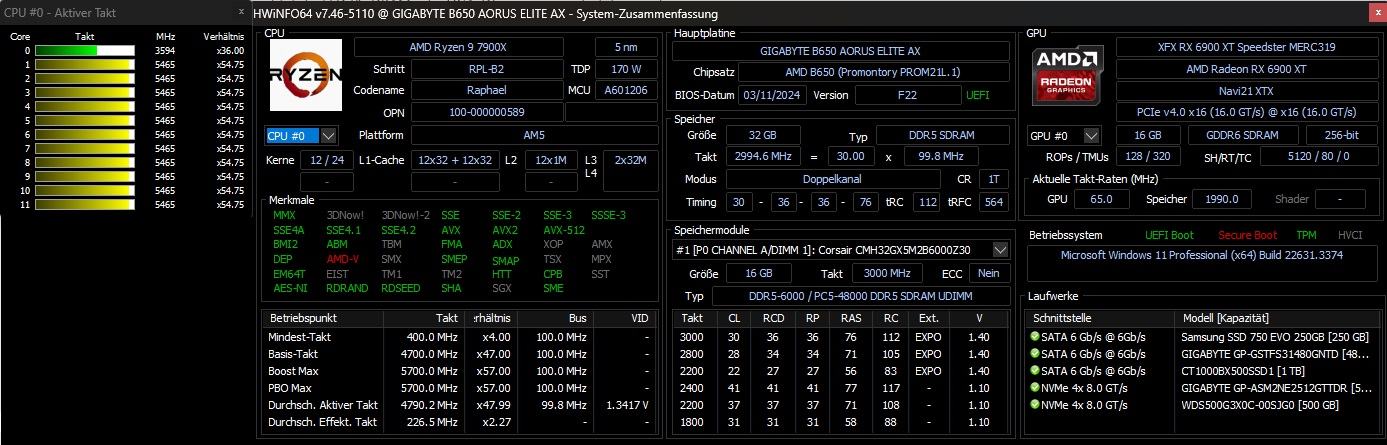Click VID value 1.3417 V
The image size is (1387, 445).
629,405
